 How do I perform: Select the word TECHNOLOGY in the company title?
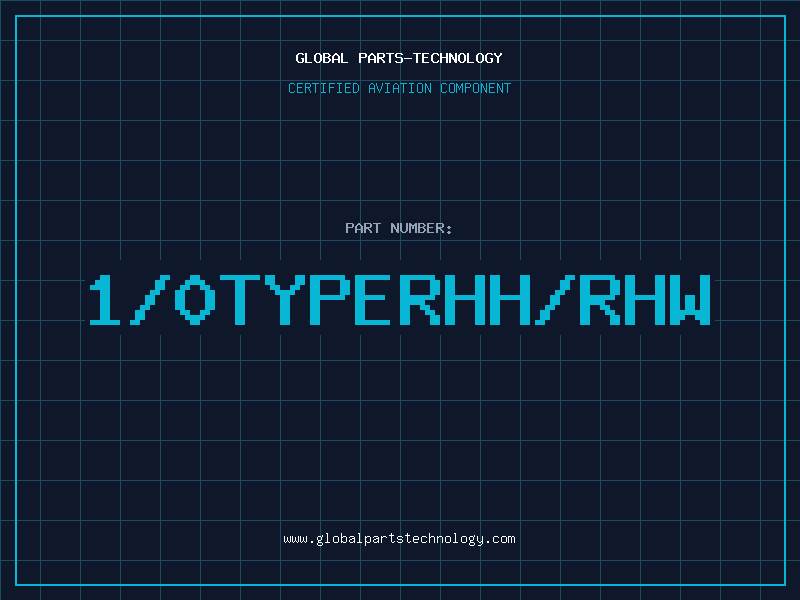[458, 58]
